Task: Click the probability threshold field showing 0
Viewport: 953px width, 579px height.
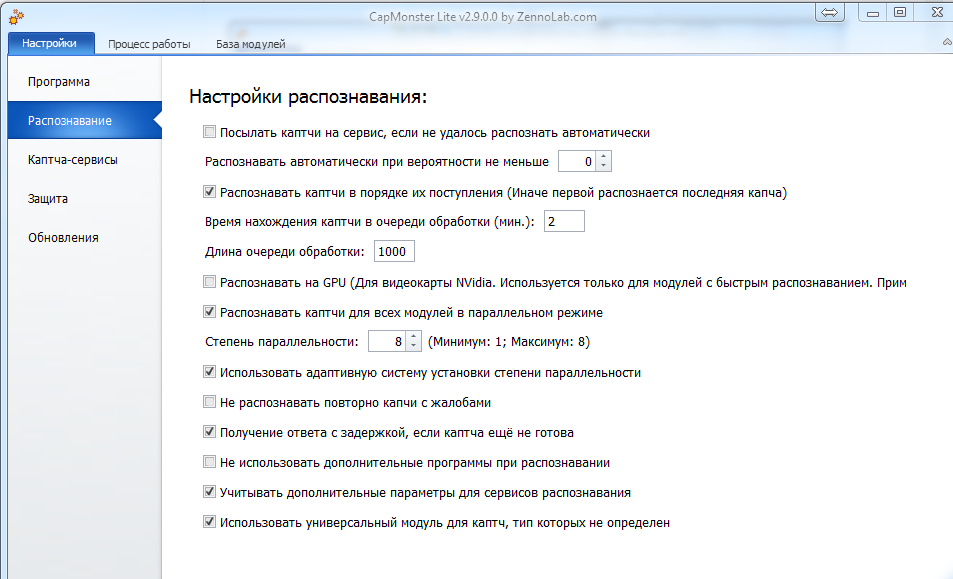Action: tap(577, 162)
